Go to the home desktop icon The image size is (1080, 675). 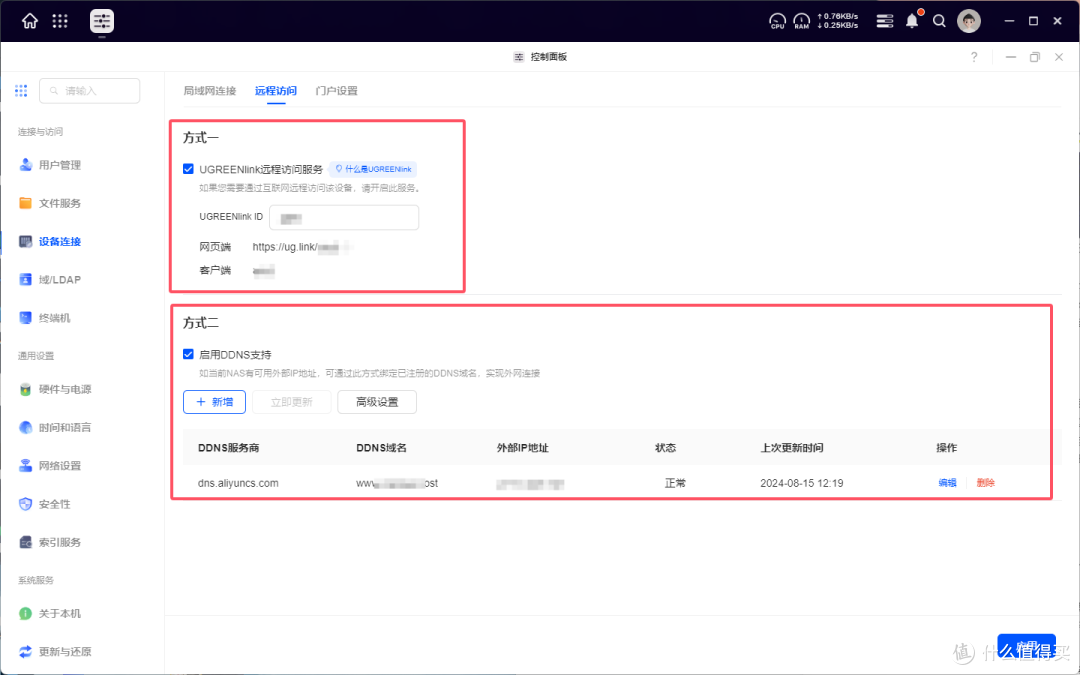30,21
